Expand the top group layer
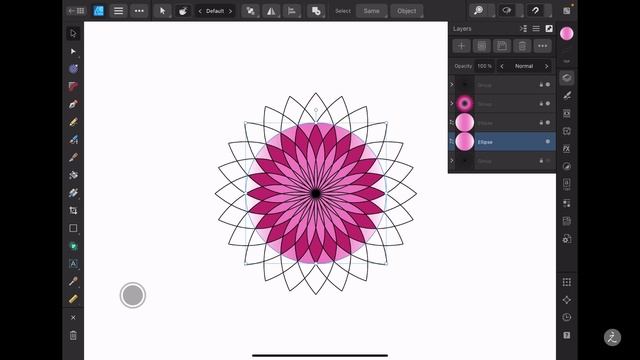This screenshot has height=360, width=640. pos(452,85)
